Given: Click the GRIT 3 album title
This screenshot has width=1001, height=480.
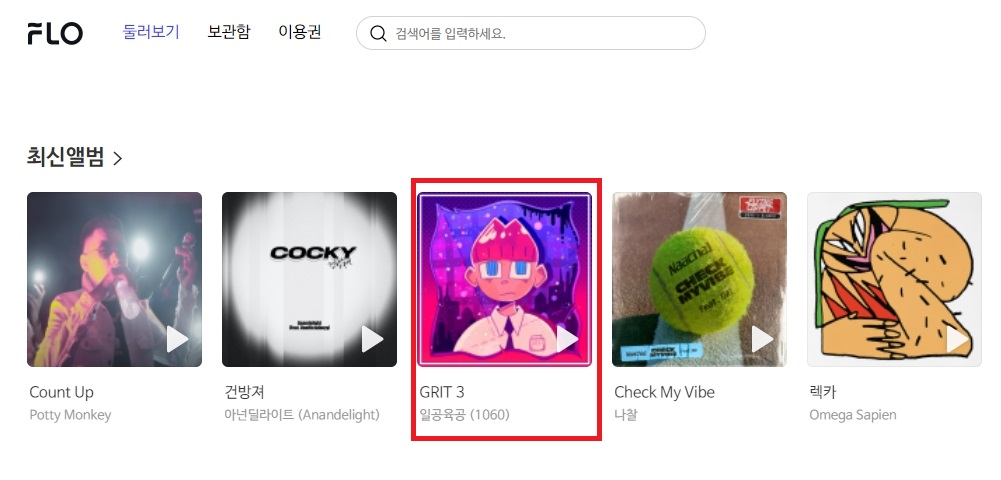Looking at the screenshot, I should [x=442, y=392].
